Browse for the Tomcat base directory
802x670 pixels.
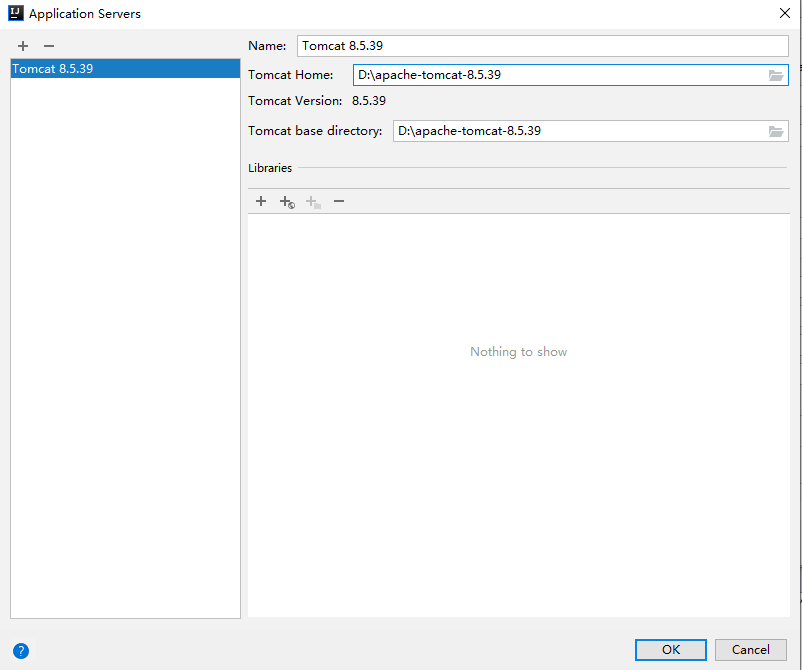(776, 131)
